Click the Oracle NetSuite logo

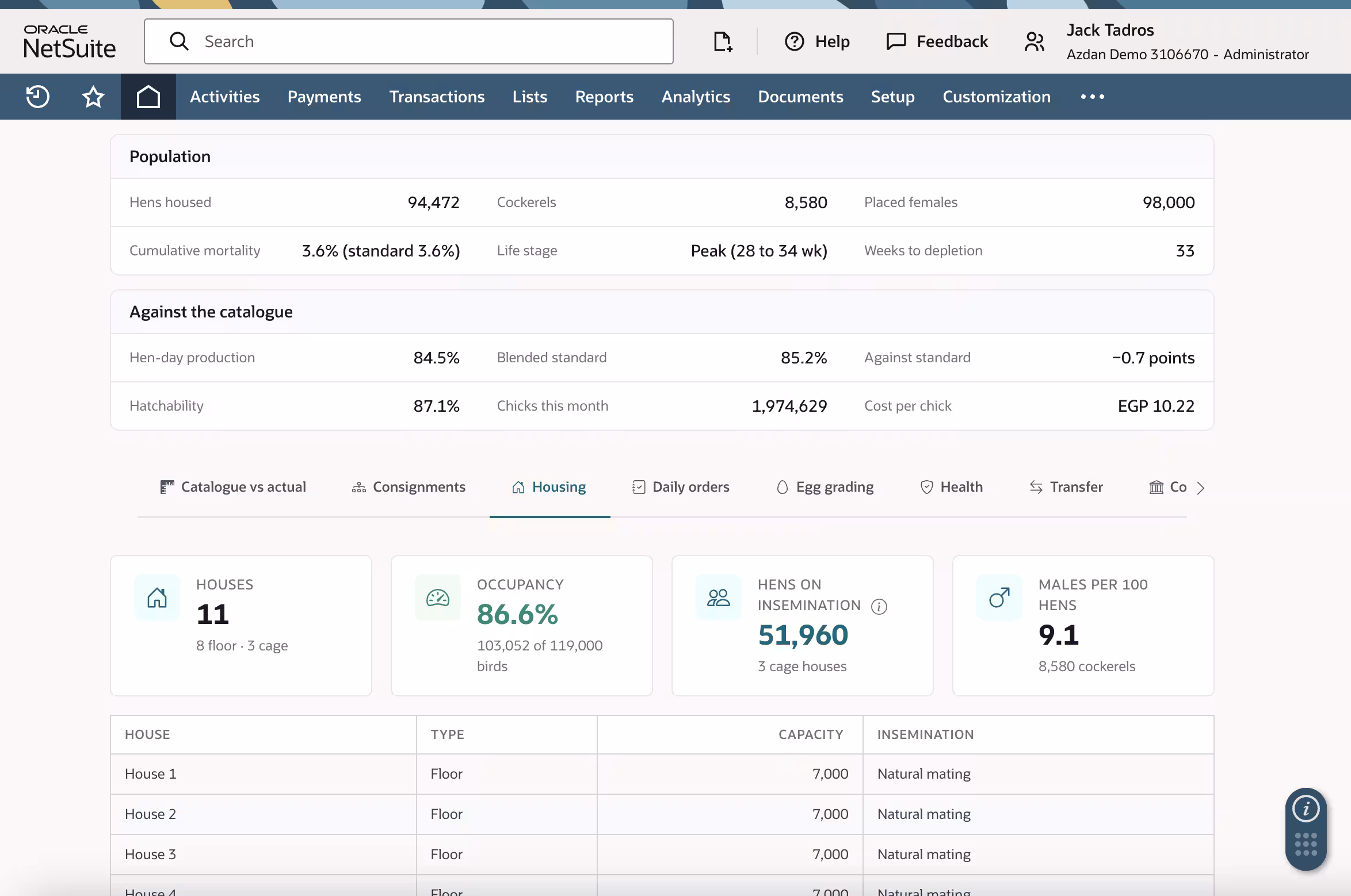tap(70, 41)
